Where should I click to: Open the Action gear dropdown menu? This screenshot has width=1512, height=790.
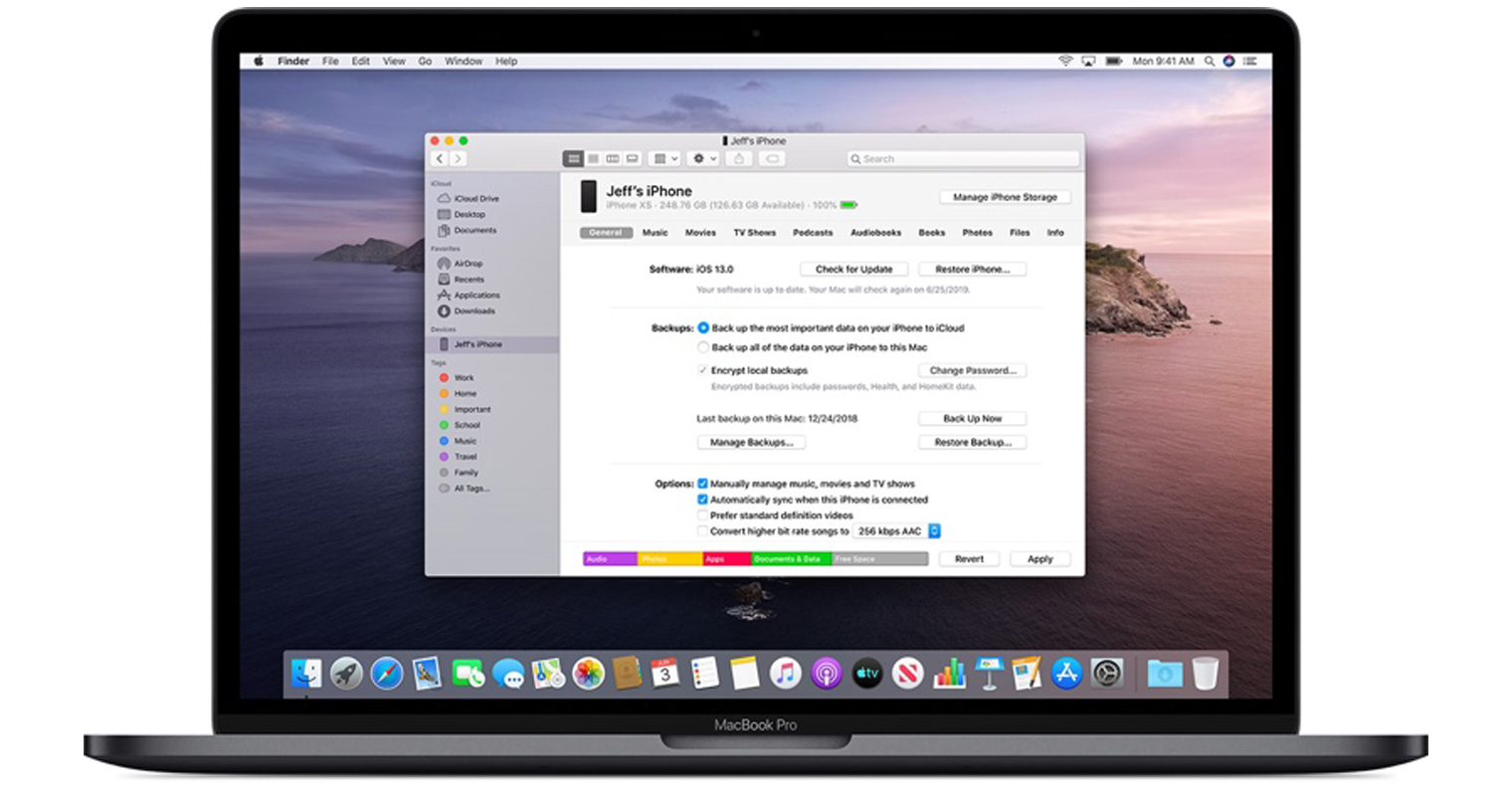pos(703,159)
